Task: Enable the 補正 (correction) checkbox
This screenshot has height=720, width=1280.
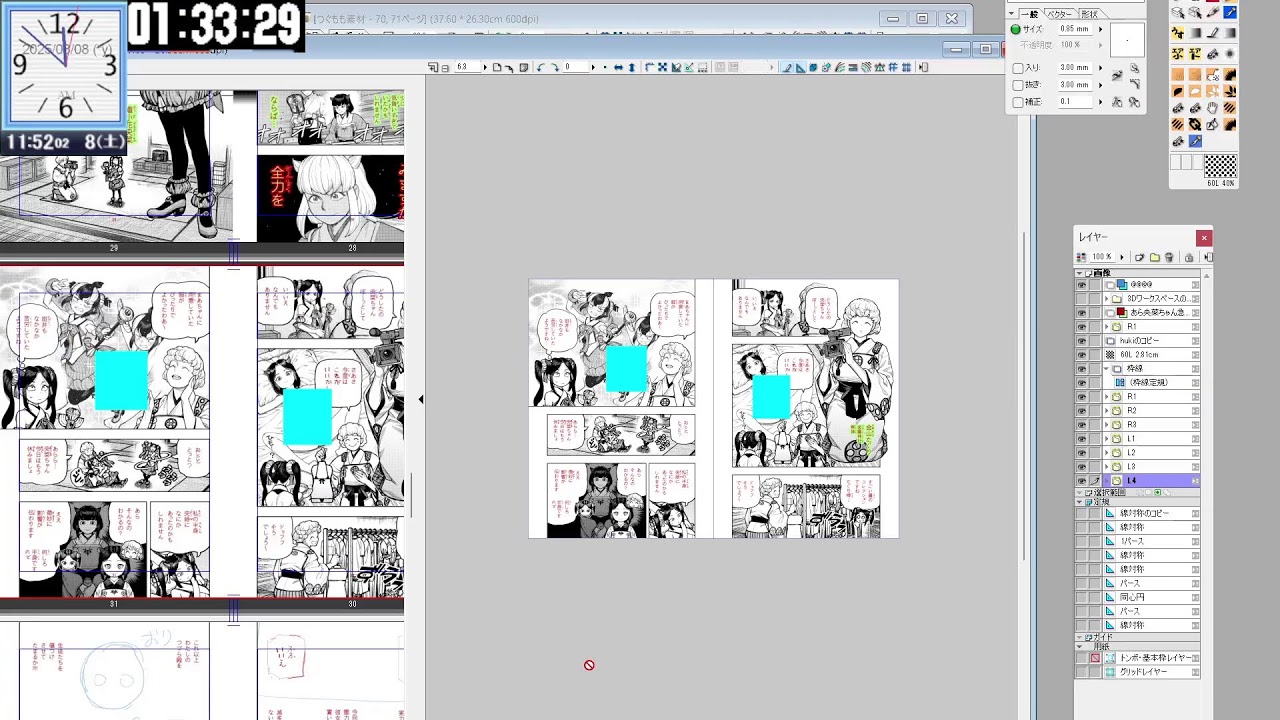Action: click(1018, 102)
